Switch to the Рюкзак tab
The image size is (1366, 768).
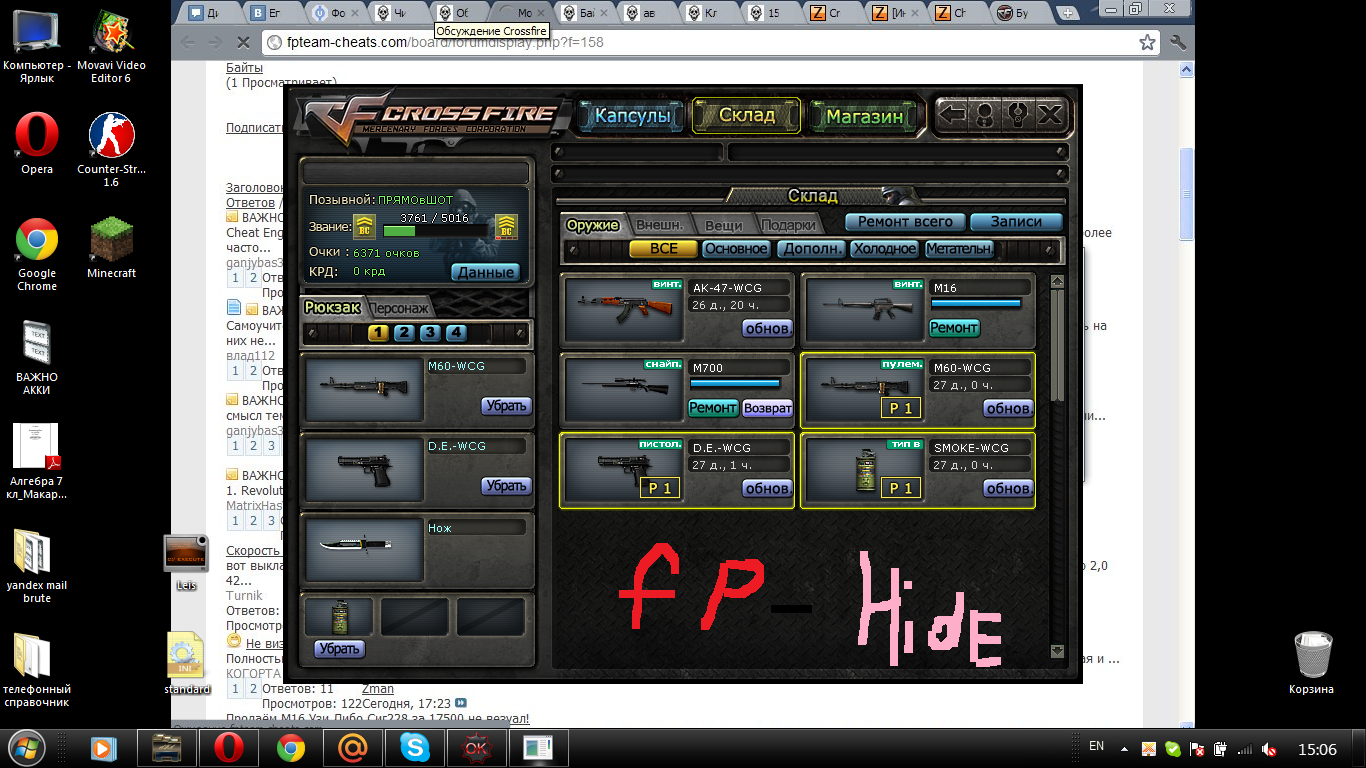point(332,307)
